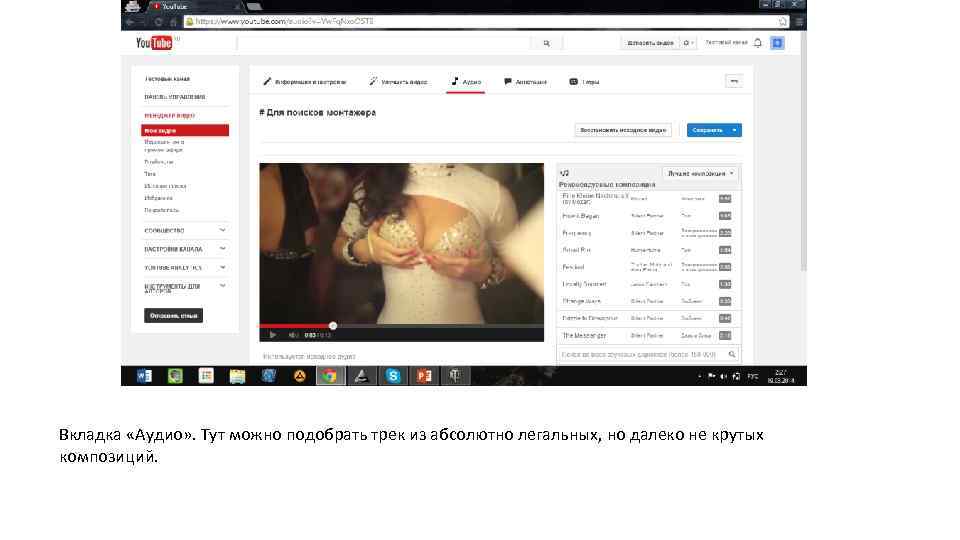Open the gear settings dropdown in the header
960x540 pixels.
tap(688, 43)
